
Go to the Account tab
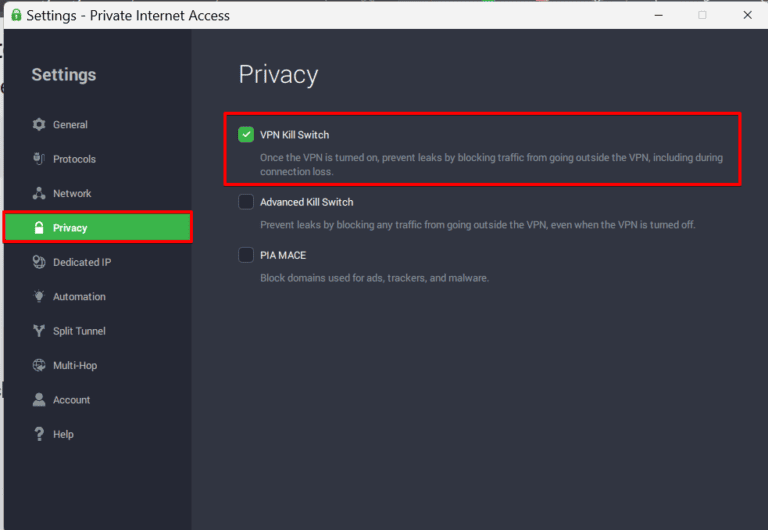coord(97,400)
